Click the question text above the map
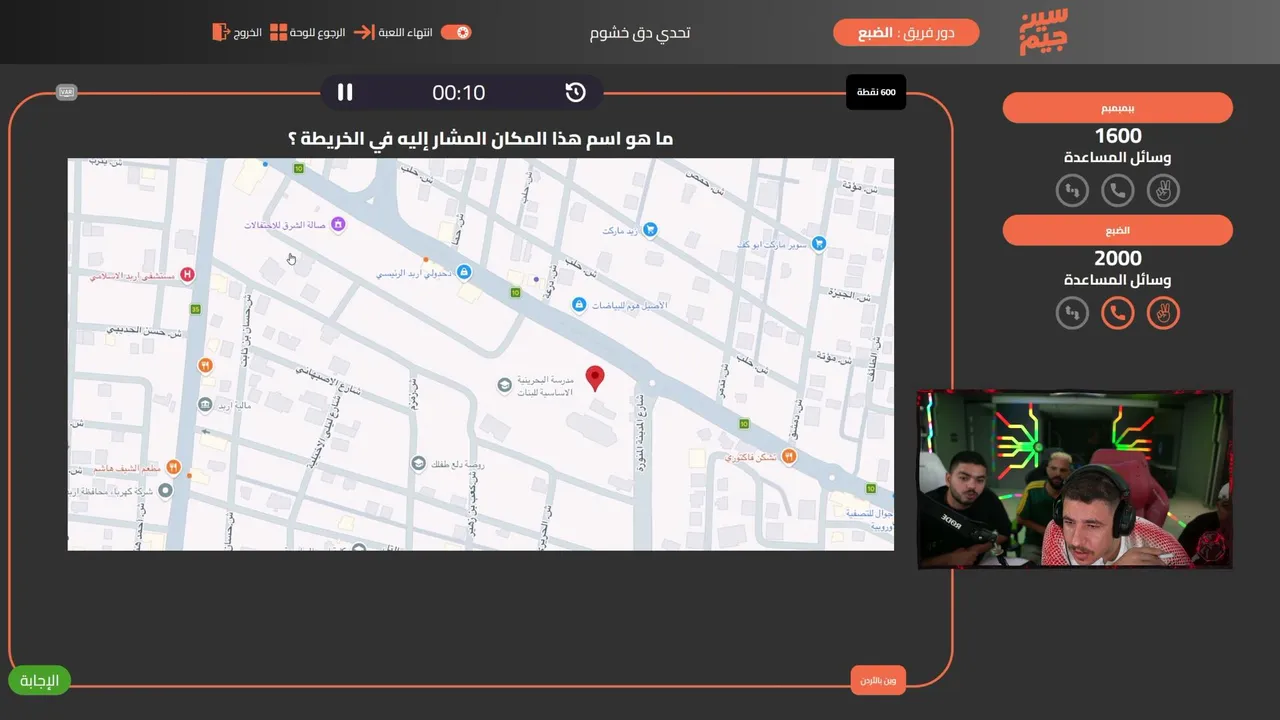1280x720 pixels. point(481,139)
